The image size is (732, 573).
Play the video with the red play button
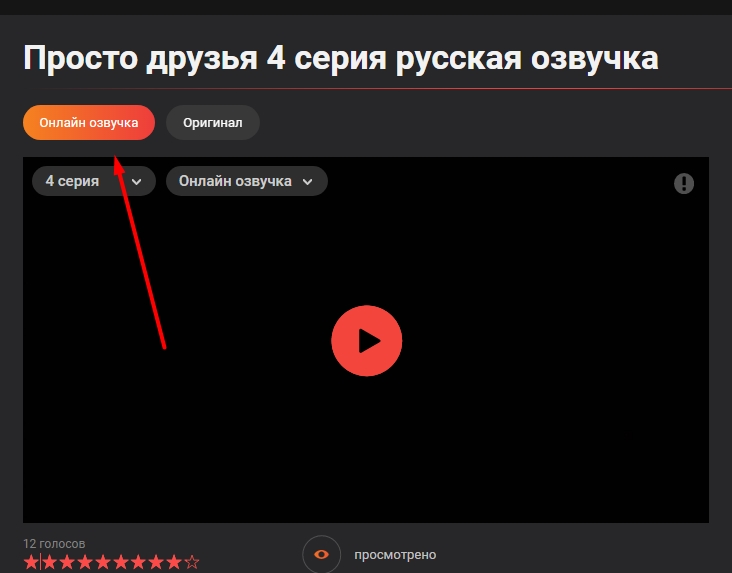[x=366, y=341]
